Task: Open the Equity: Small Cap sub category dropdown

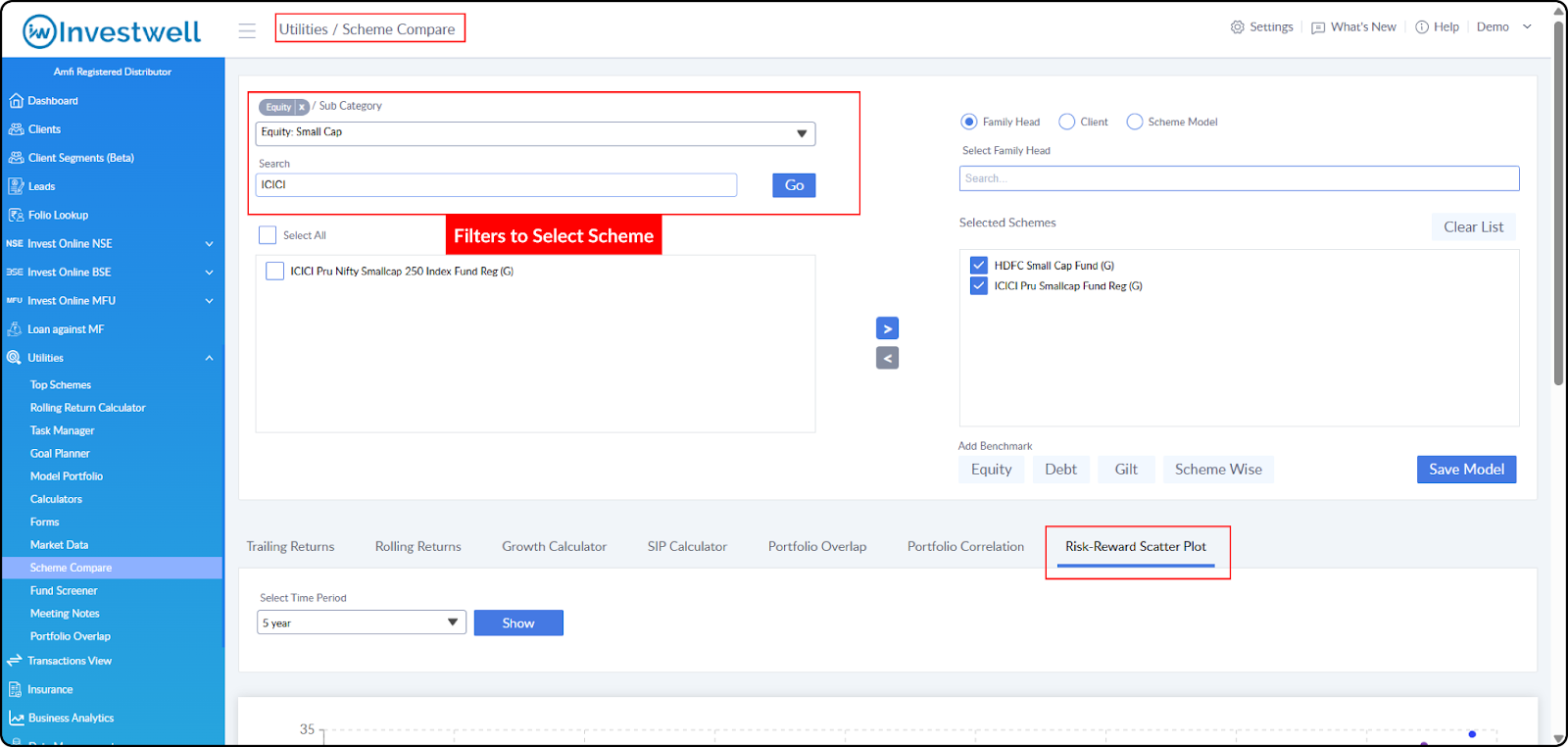Action: (535, 133)
